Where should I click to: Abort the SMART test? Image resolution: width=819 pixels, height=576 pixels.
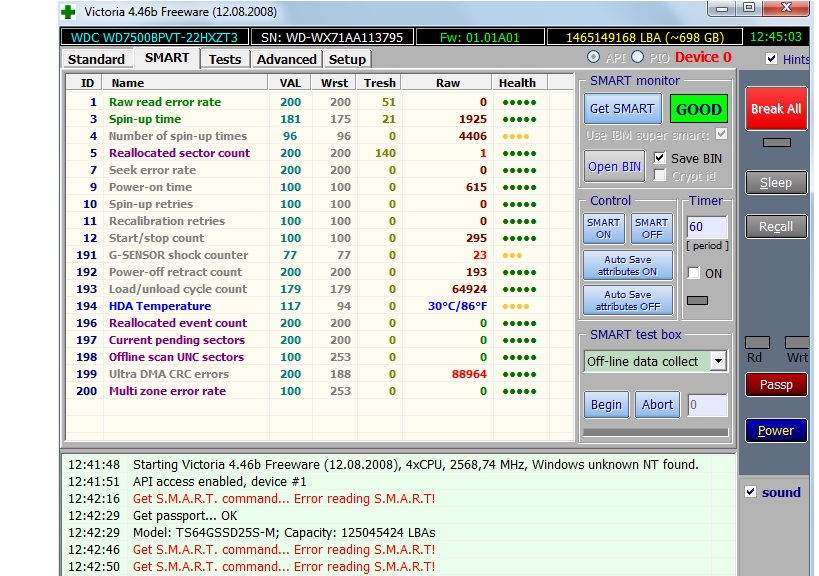point(657,405)
